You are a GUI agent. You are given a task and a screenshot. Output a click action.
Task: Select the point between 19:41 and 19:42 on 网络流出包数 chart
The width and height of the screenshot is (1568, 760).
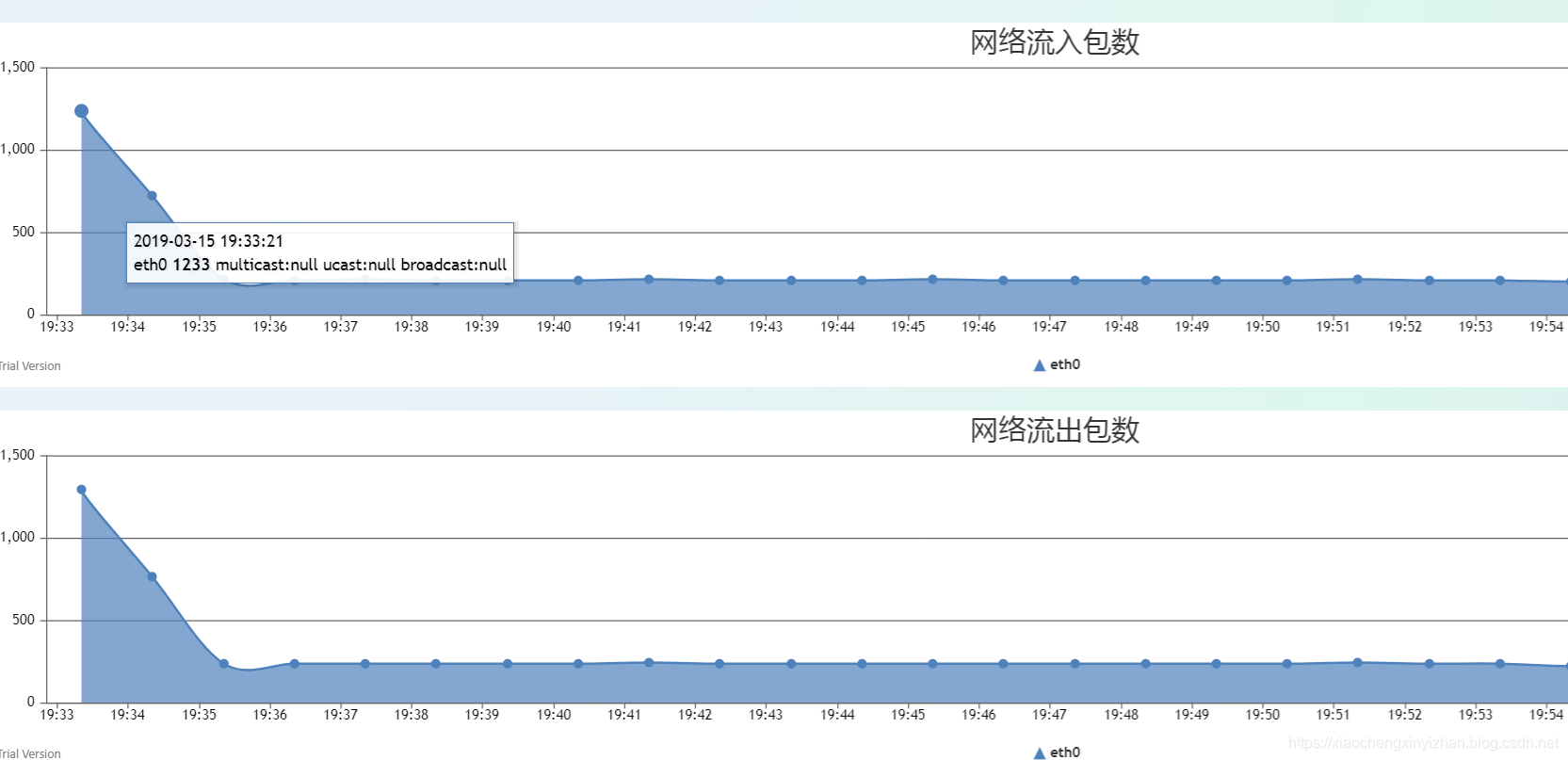coord(649,663)
